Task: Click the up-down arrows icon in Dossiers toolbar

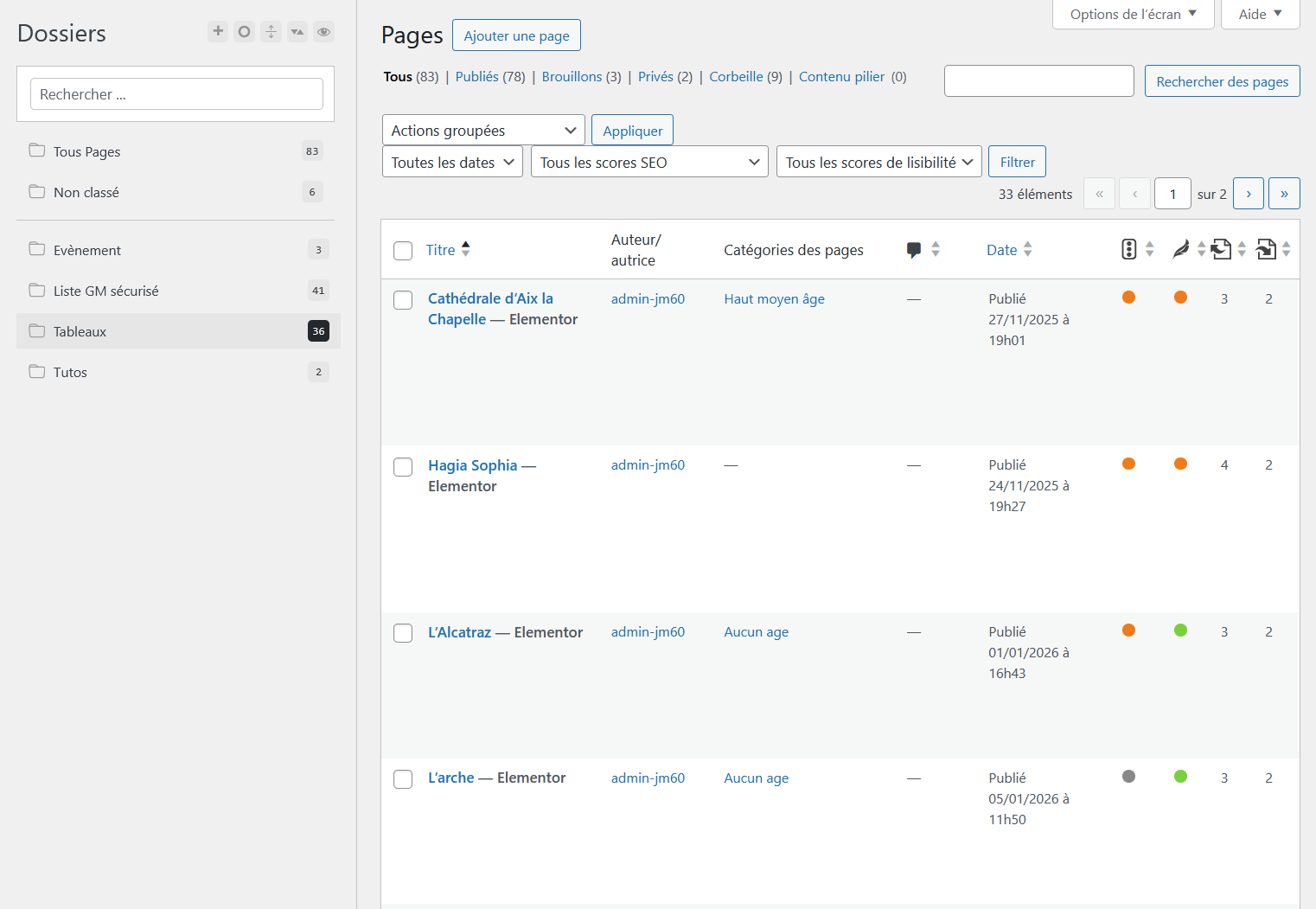Action: point(271,32)
